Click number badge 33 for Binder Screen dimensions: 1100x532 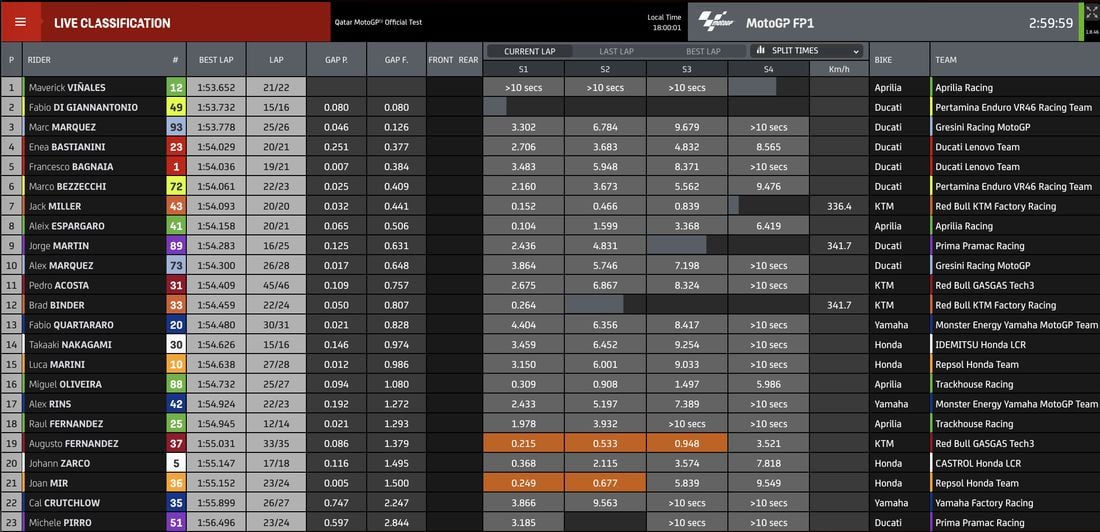pos(175,305)
